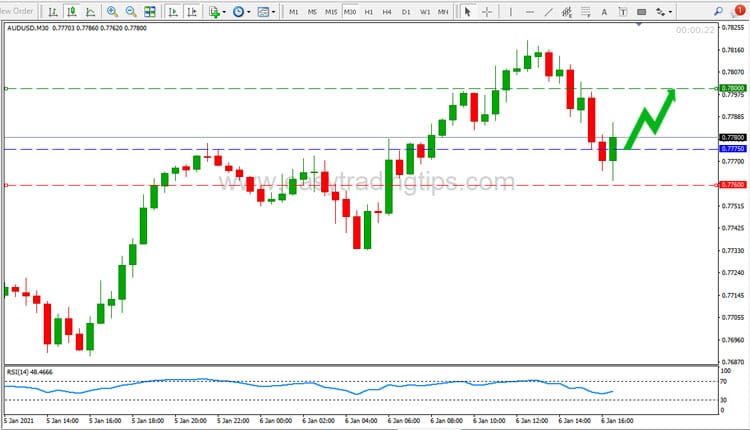The height and width of the screenshot is (430, 750).
Task: Open the Add Indicators icon
Action: pyautogui.click(x=214, y=12)
